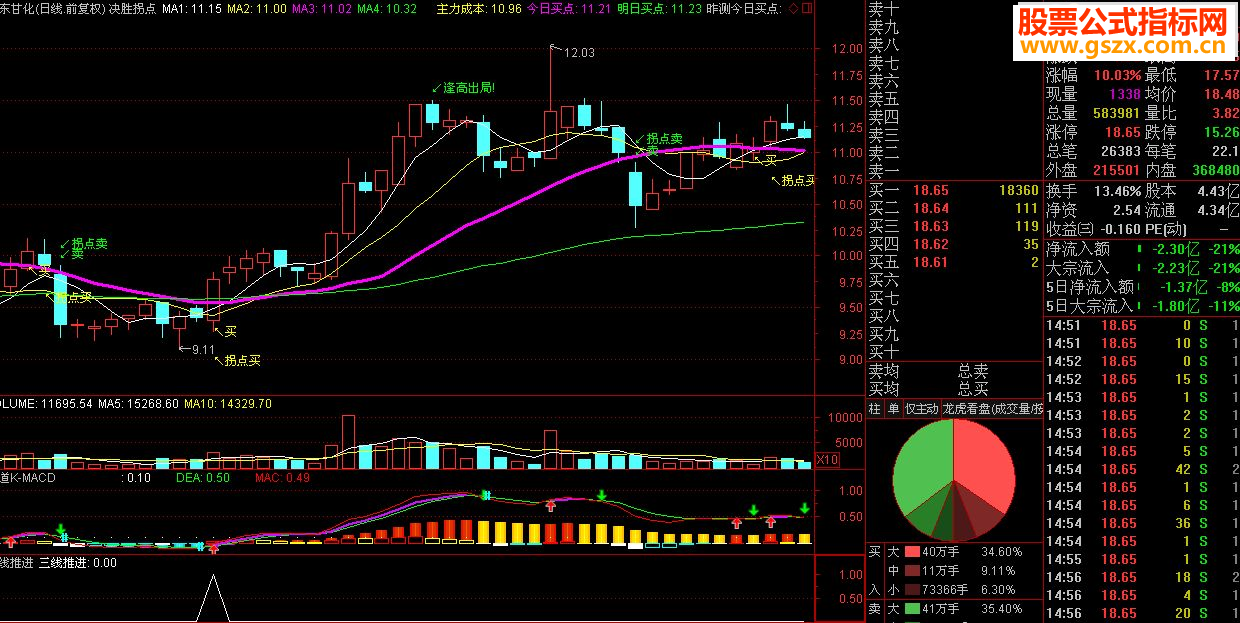1240x623 pixels.
Task: Select the 14:54 tick with volume 42
Action: (1142, 469)
